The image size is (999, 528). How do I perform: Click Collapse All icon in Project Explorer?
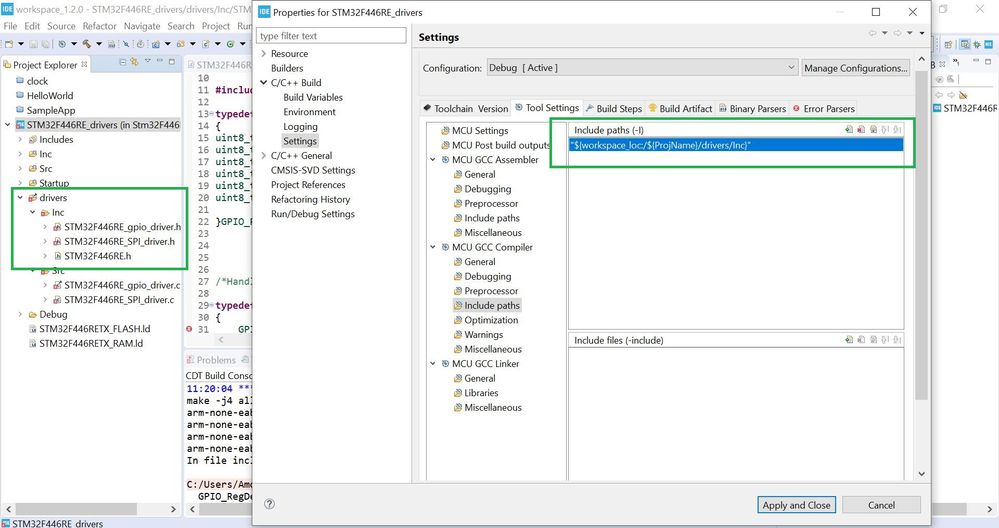[x=123, y=62]
